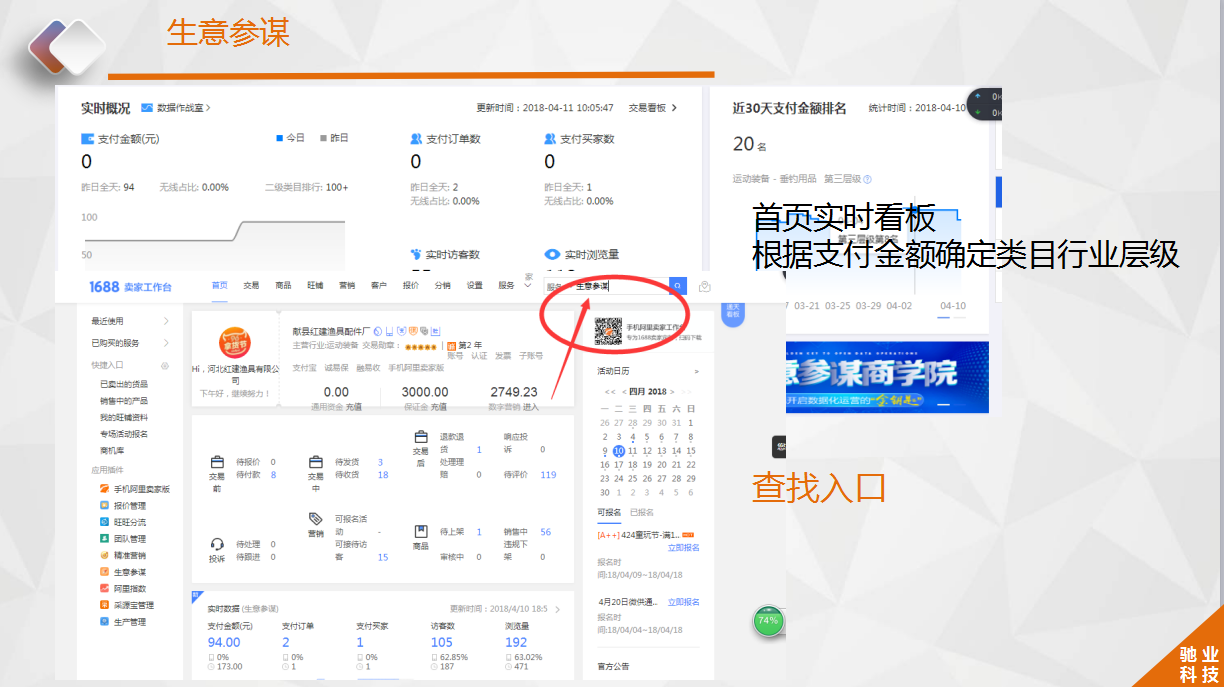Click the blue search magnifier button
Screen dimensions: 1224x687
677,286
